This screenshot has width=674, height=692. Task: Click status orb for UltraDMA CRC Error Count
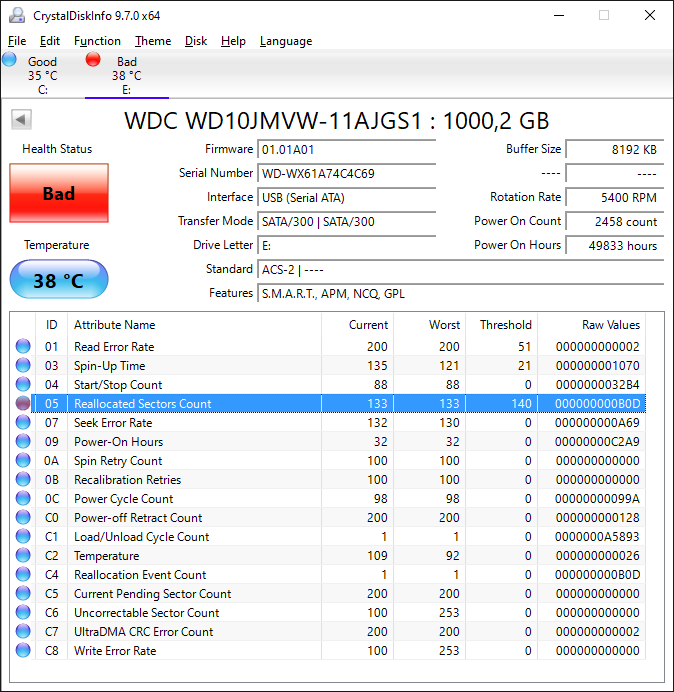click(x=23, y=631)
